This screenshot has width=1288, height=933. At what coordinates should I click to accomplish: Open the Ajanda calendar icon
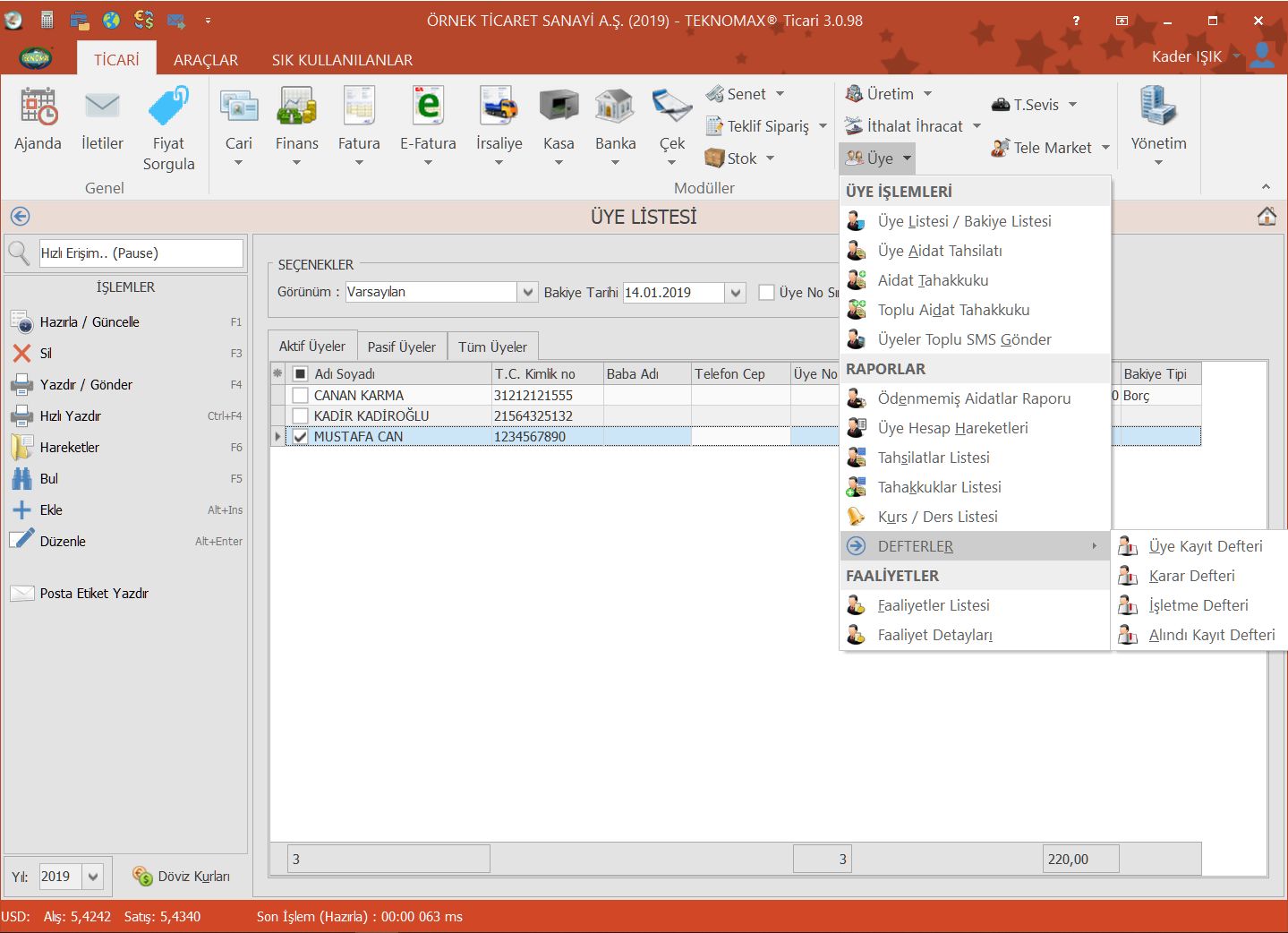38,107
